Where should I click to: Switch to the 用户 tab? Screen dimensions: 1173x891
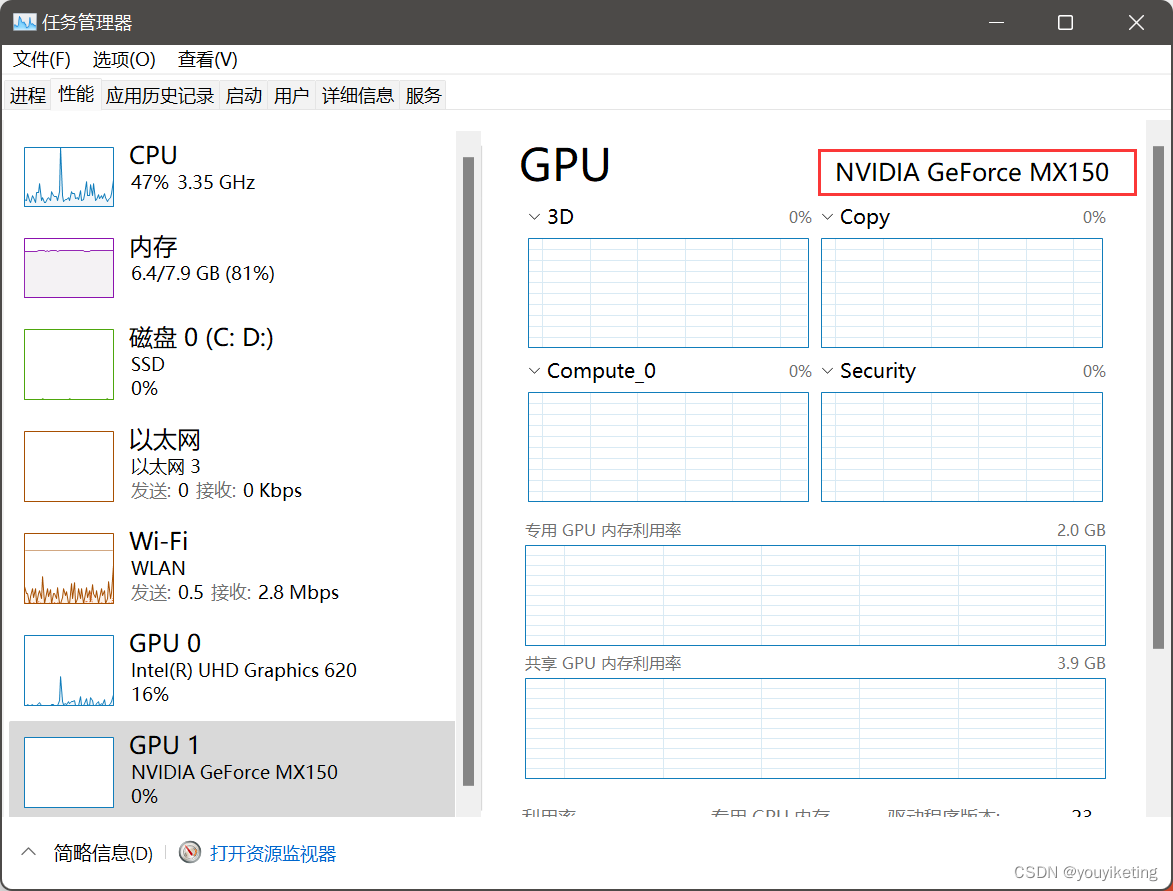(292, 95)
